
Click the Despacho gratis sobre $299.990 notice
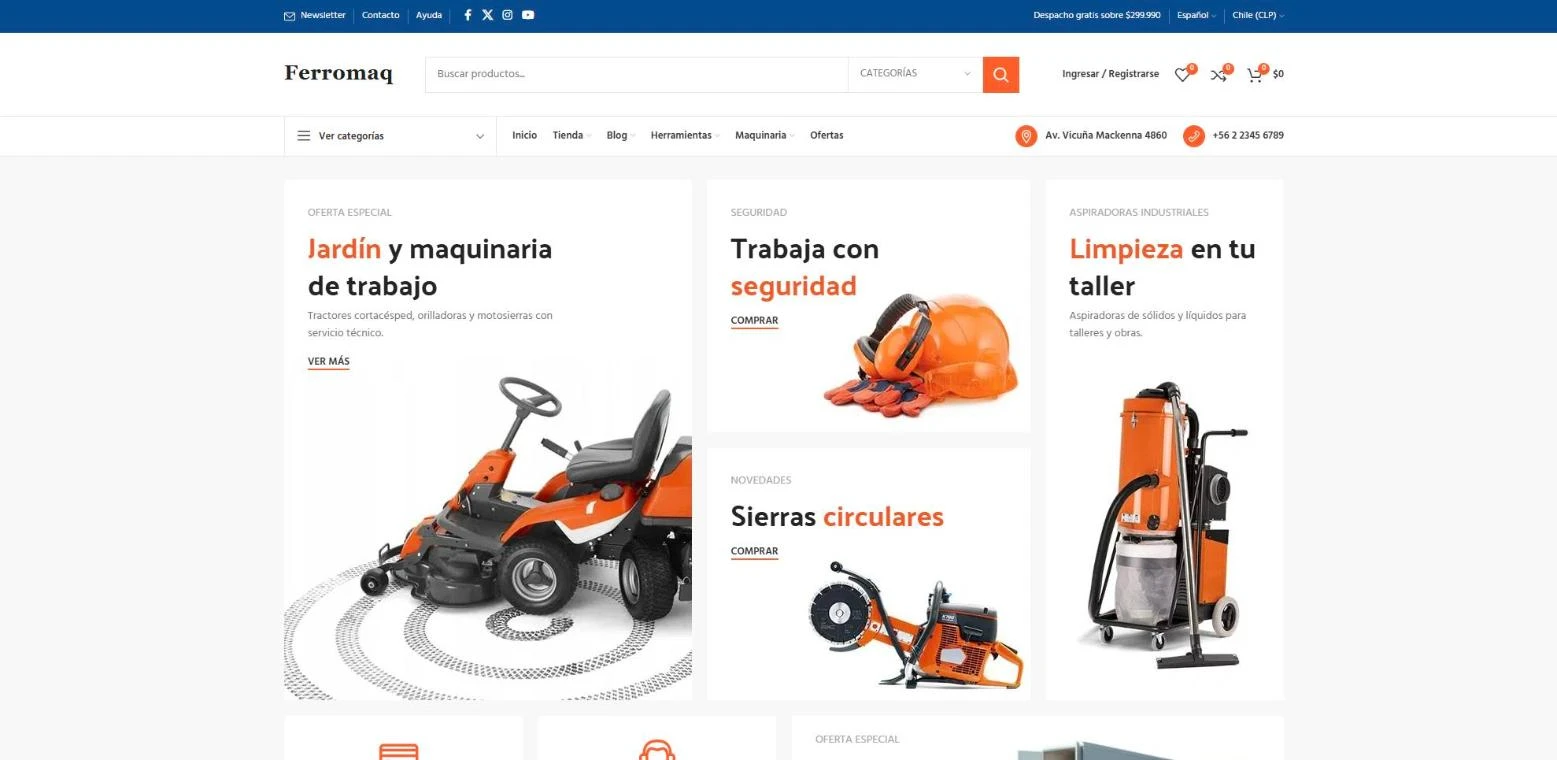coord(1097,16)
